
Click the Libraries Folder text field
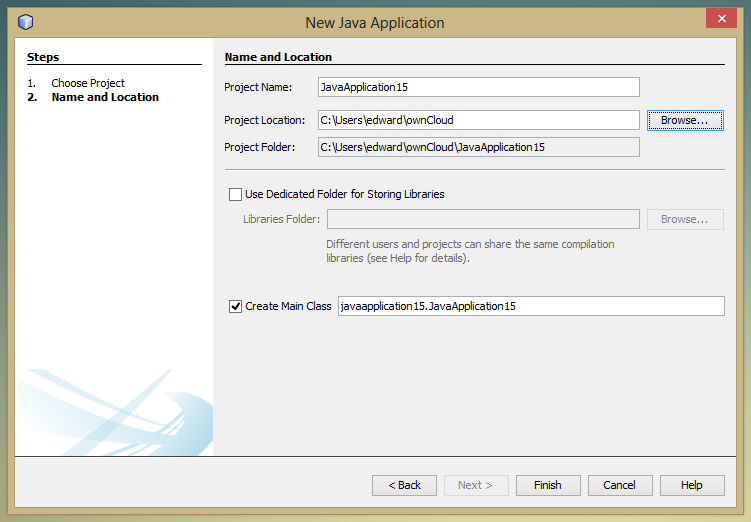click(483, 219)
